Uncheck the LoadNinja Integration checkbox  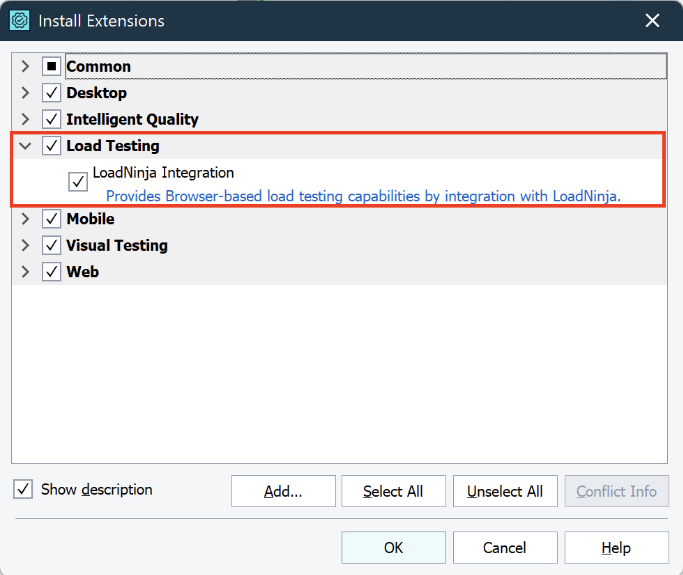[x=78, y=182]
